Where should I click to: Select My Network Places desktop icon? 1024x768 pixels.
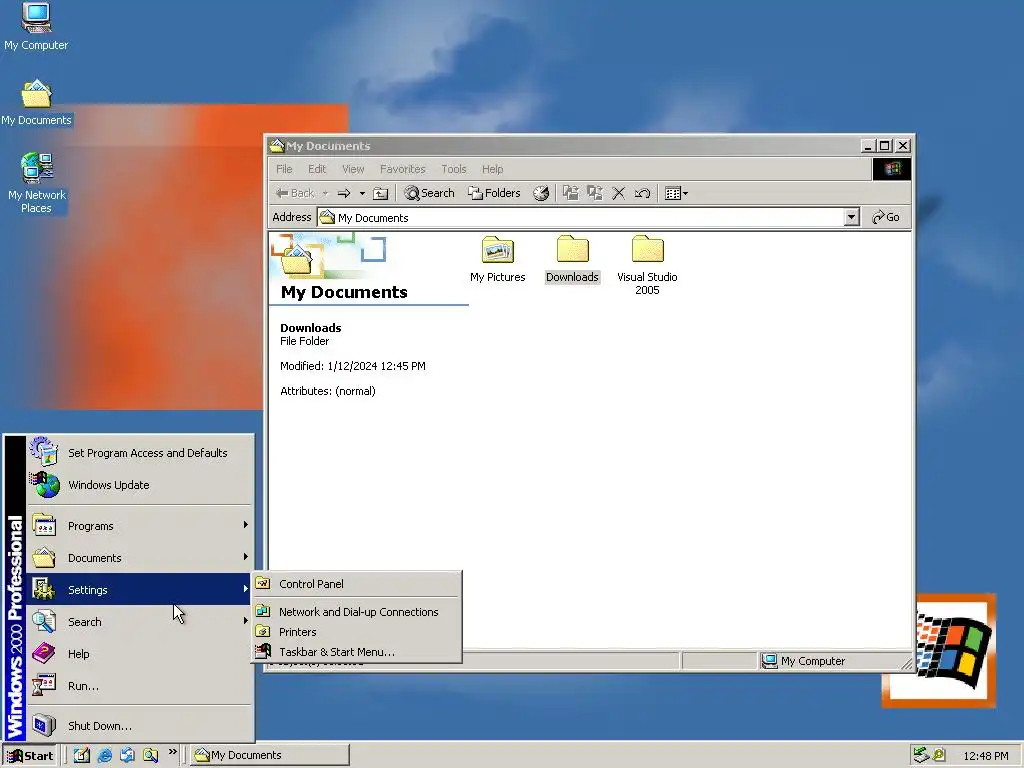pos(37,183)
